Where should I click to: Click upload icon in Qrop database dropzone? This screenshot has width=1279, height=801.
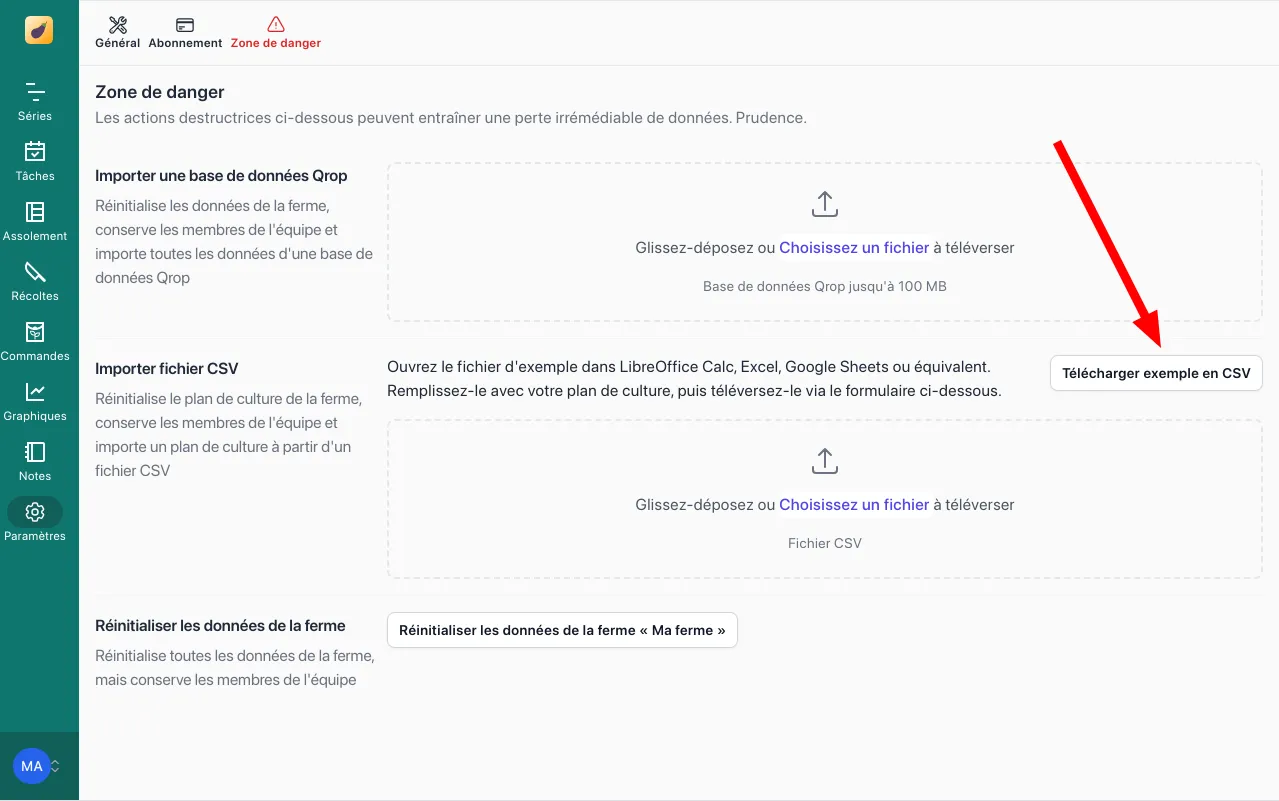tap(824, 204)
